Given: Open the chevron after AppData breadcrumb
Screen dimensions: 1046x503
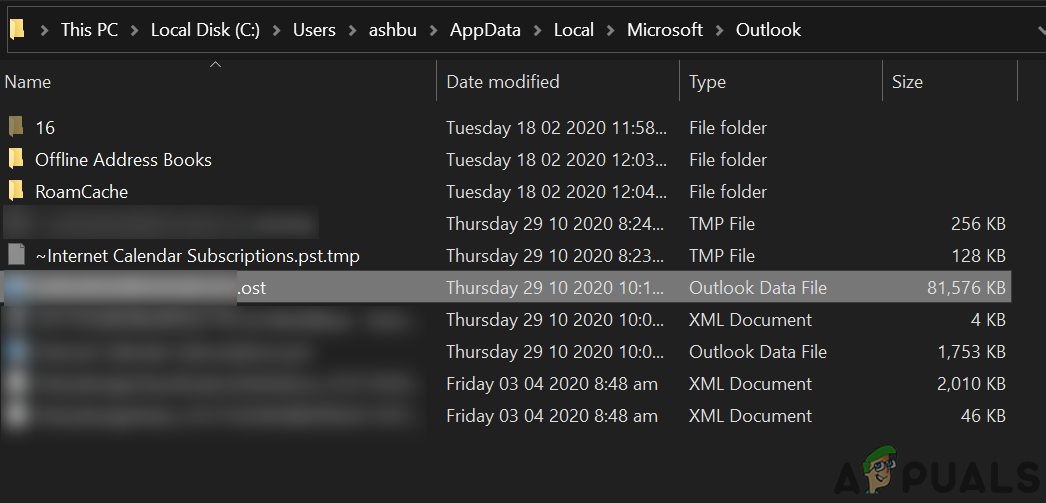Looking at the screenshot, I should (x=538, y=30).
